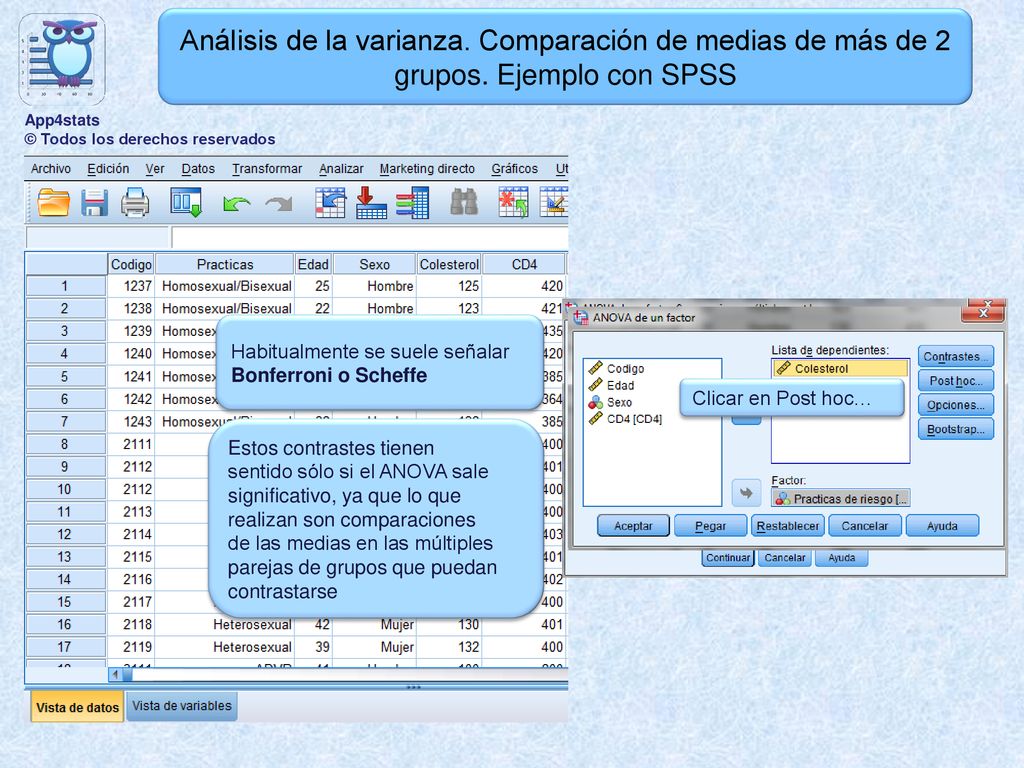
Task: Select row number 17 header
Action: click(65, 647)
